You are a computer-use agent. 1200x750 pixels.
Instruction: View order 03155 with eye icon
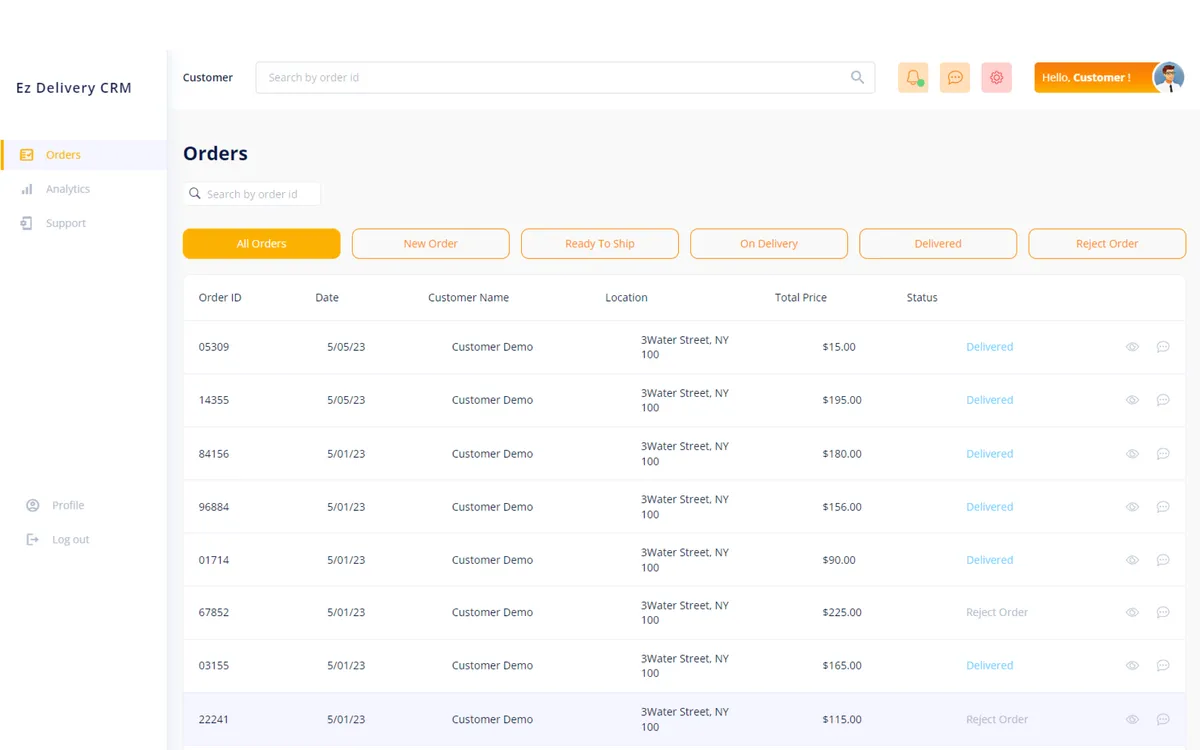tap(1132, 665)
